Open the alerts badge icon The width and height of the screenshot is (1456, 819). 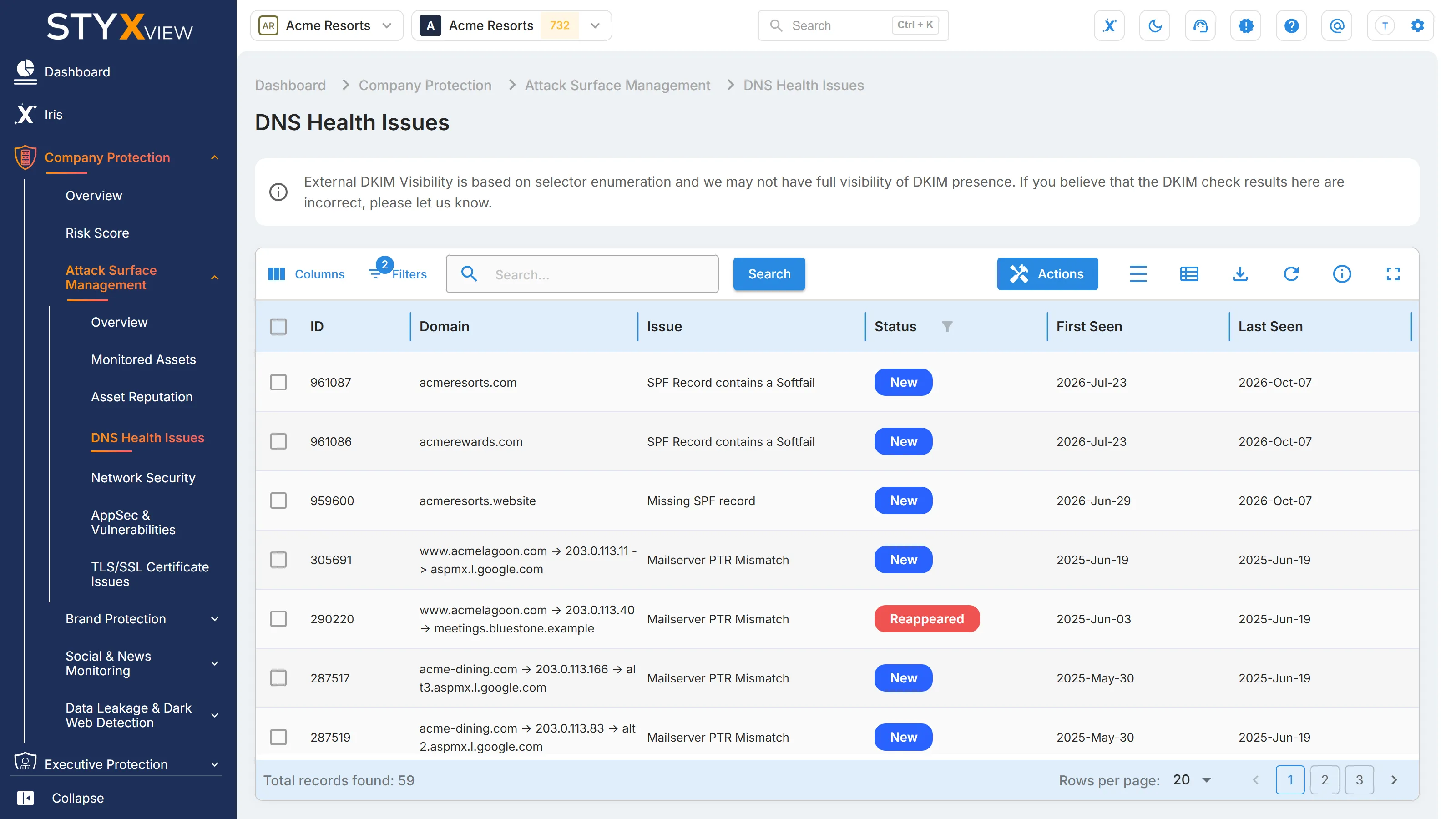pyautogui.click(x=1246, y=25)
